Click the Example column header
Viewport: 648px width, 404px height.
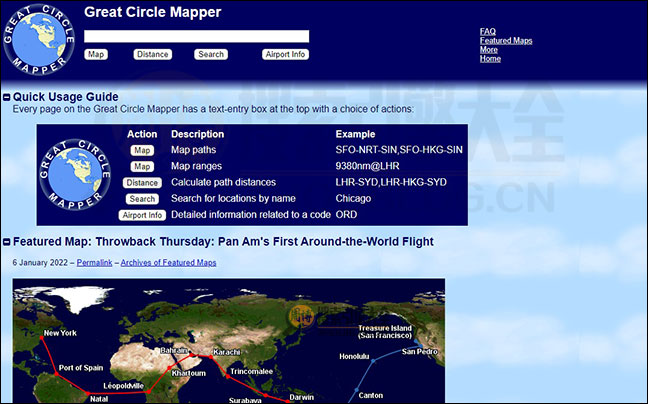355,134
